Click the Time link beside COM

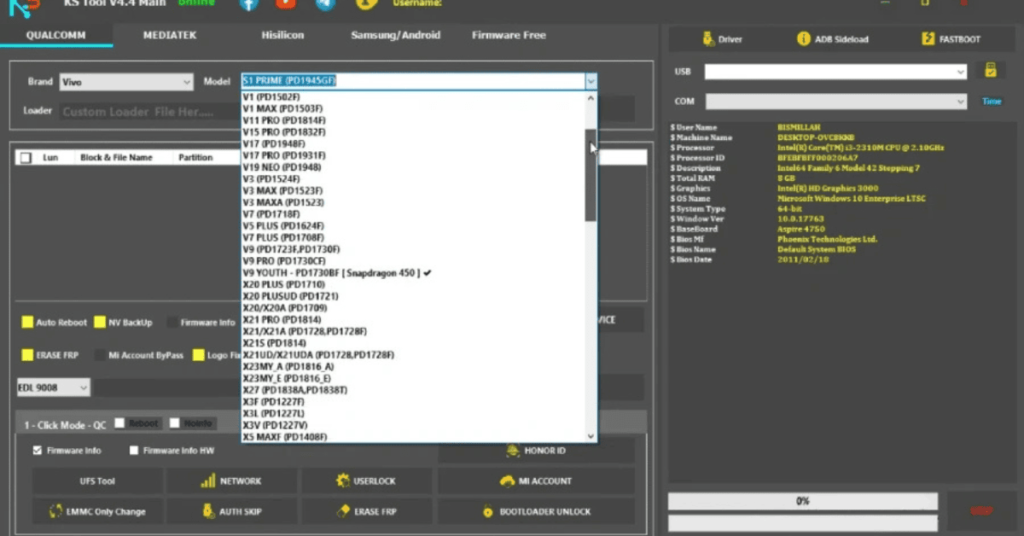(x=991, y=101)
